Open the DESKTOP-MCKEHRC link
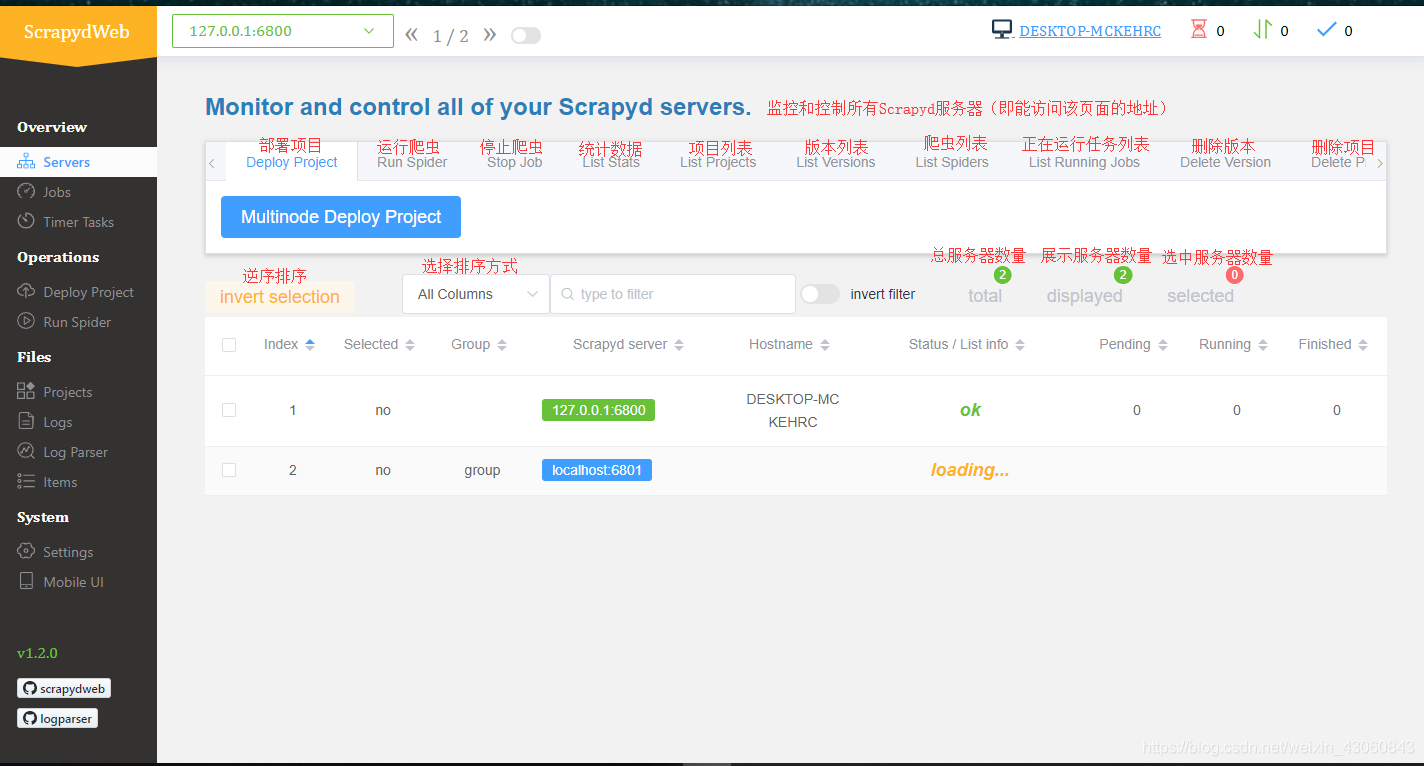The width and height of the screenshot is (1424, 766). click(1090, 31)
